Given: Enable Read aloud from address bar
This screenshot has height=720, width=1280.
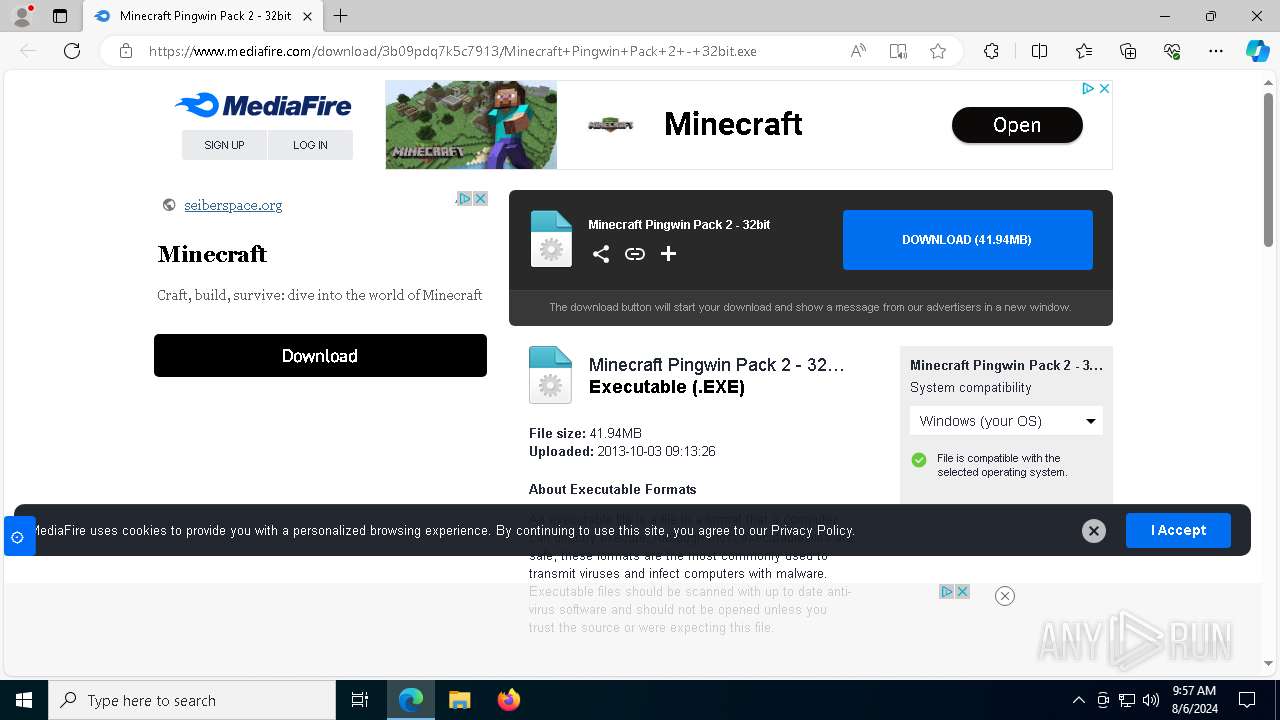Looking at the screenshot, I should [x=858, y=51].
